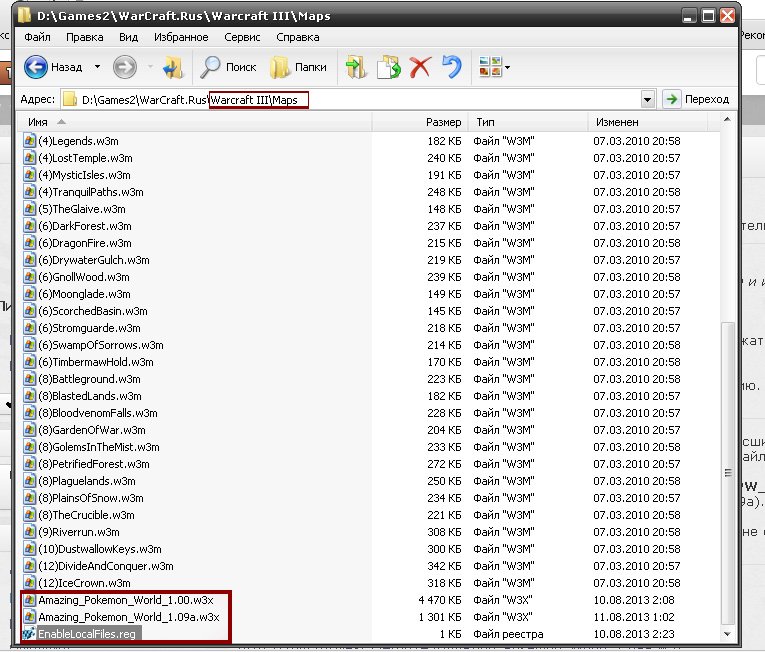
Task: Select file name (8)GolemsInTheMist.w3m
Action: tap(99, 447)
